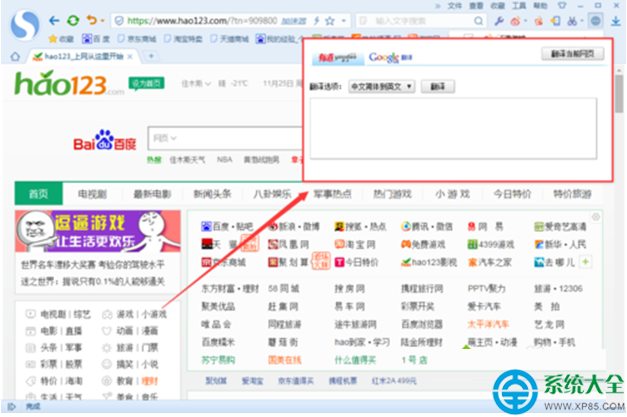Expand the 中文简体到英文 translation dropdown
Viewport: 627px width, 417px height.
click(381, 87)
